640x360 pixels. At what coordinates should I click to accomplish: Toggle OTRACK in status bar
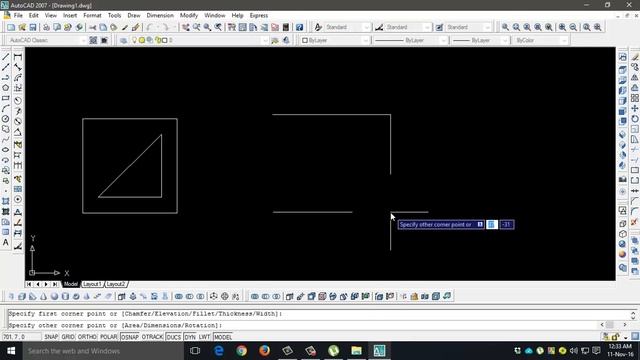tap(152, 337)
